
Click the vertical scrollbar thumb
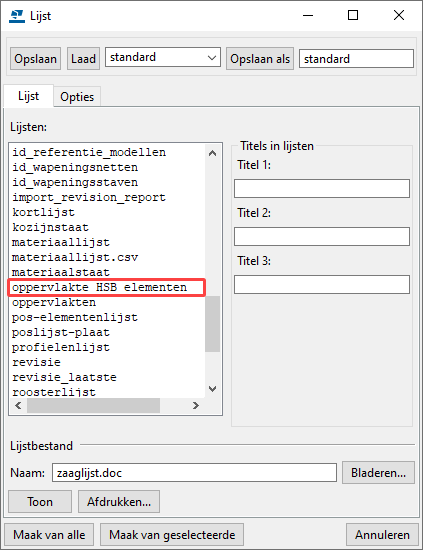pyautogui.click(x=212, y=324)
